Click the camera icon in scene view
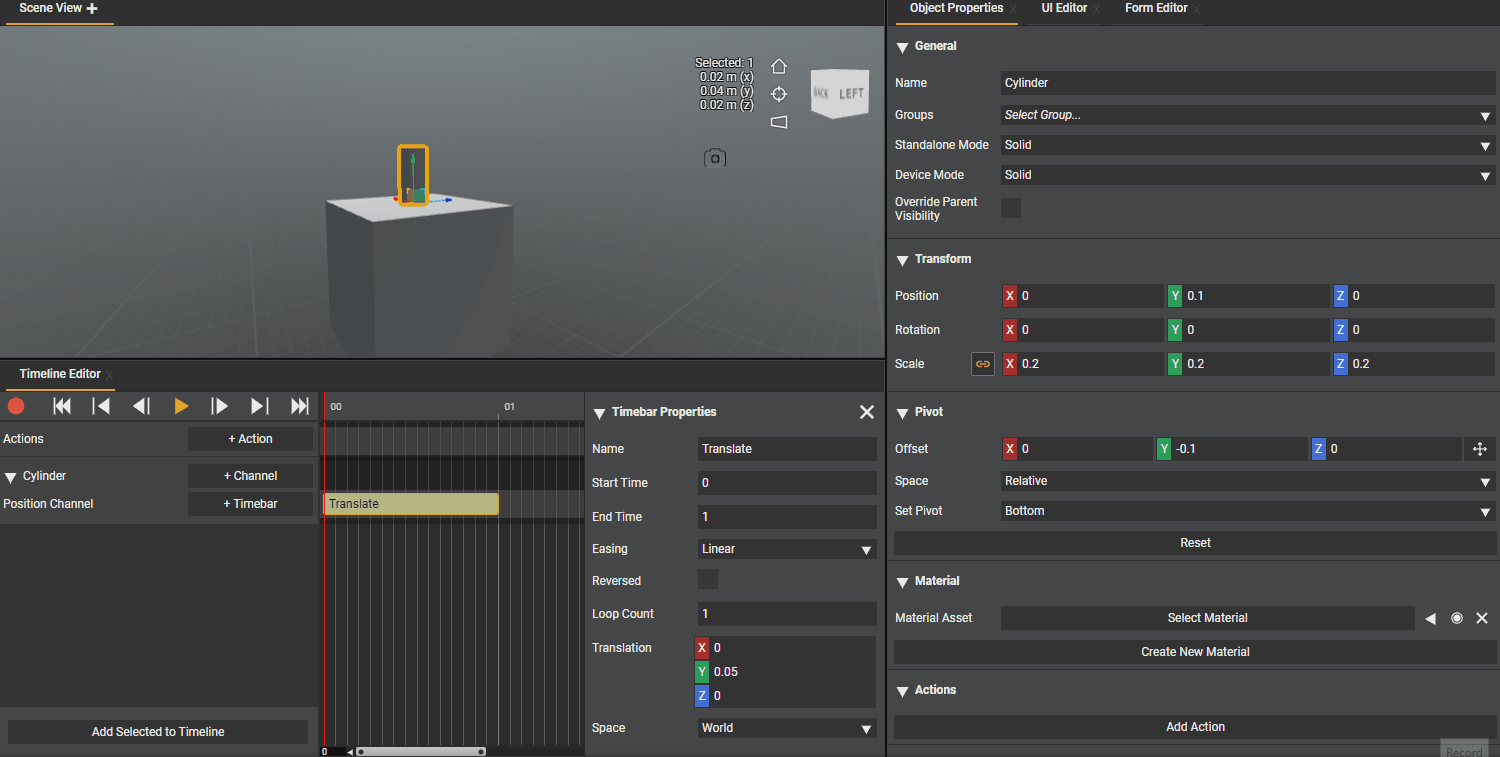The width and height of the screenshot is (1500, 757). (x=714, y=158)
